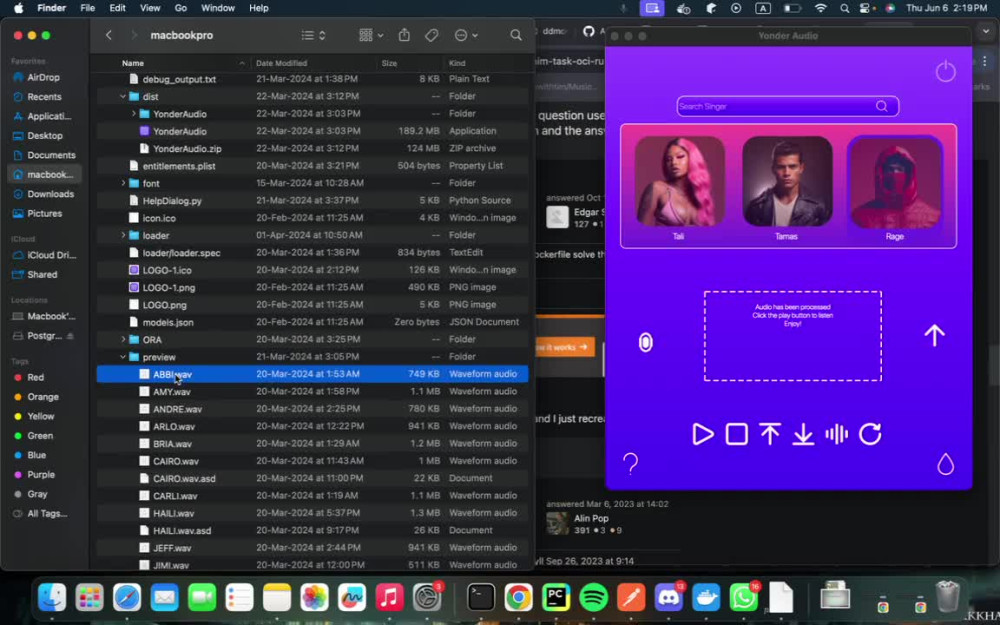This screenshot has height=625, width=1000.
Task: Click the Red tag in the sidebar
Action: (35, 377)
